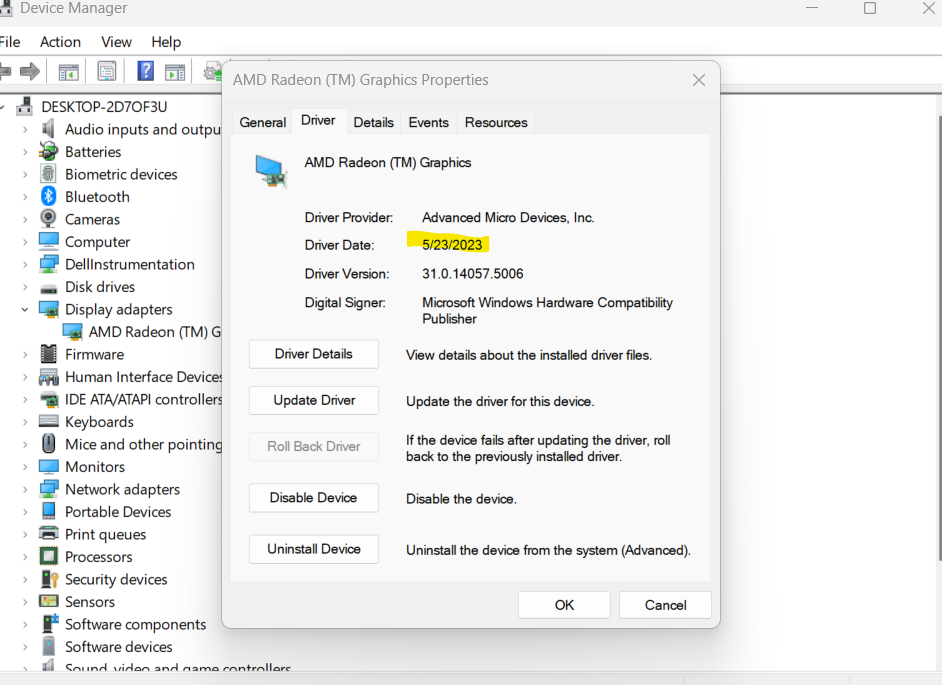942x685 pixels.
Task: Open Help via the blue question mark icon
Action: (143, 71)
